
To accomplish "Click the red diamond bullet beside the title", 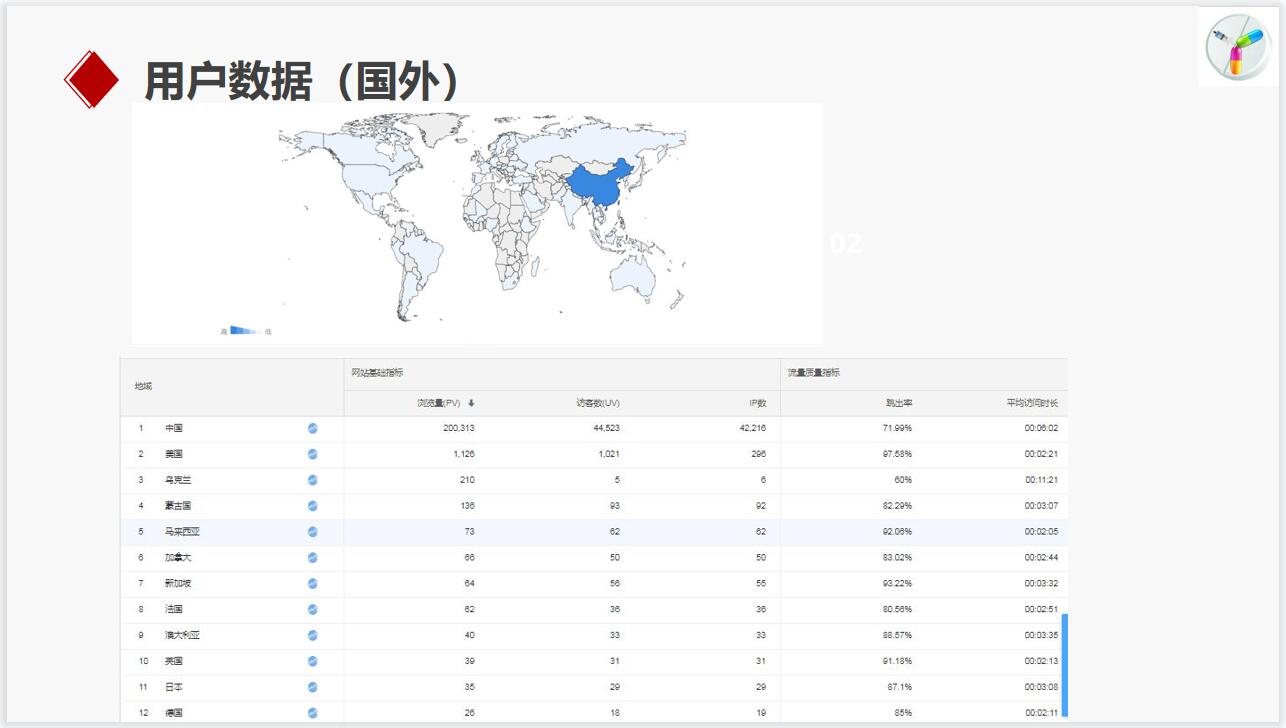I will (91, 79).
